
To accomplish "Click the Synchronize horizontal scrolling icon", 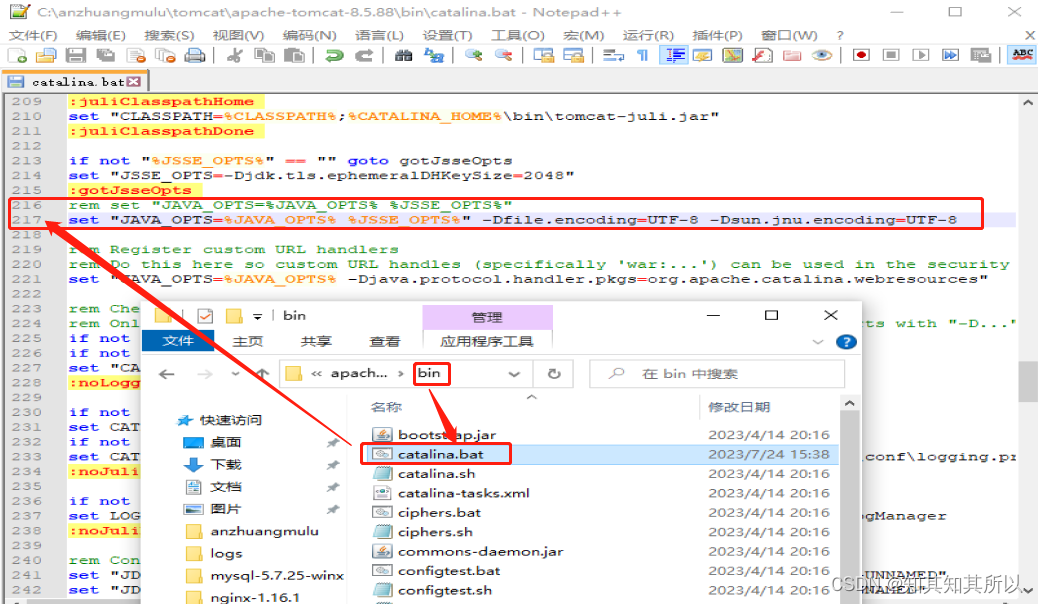I will click(573, 56).
